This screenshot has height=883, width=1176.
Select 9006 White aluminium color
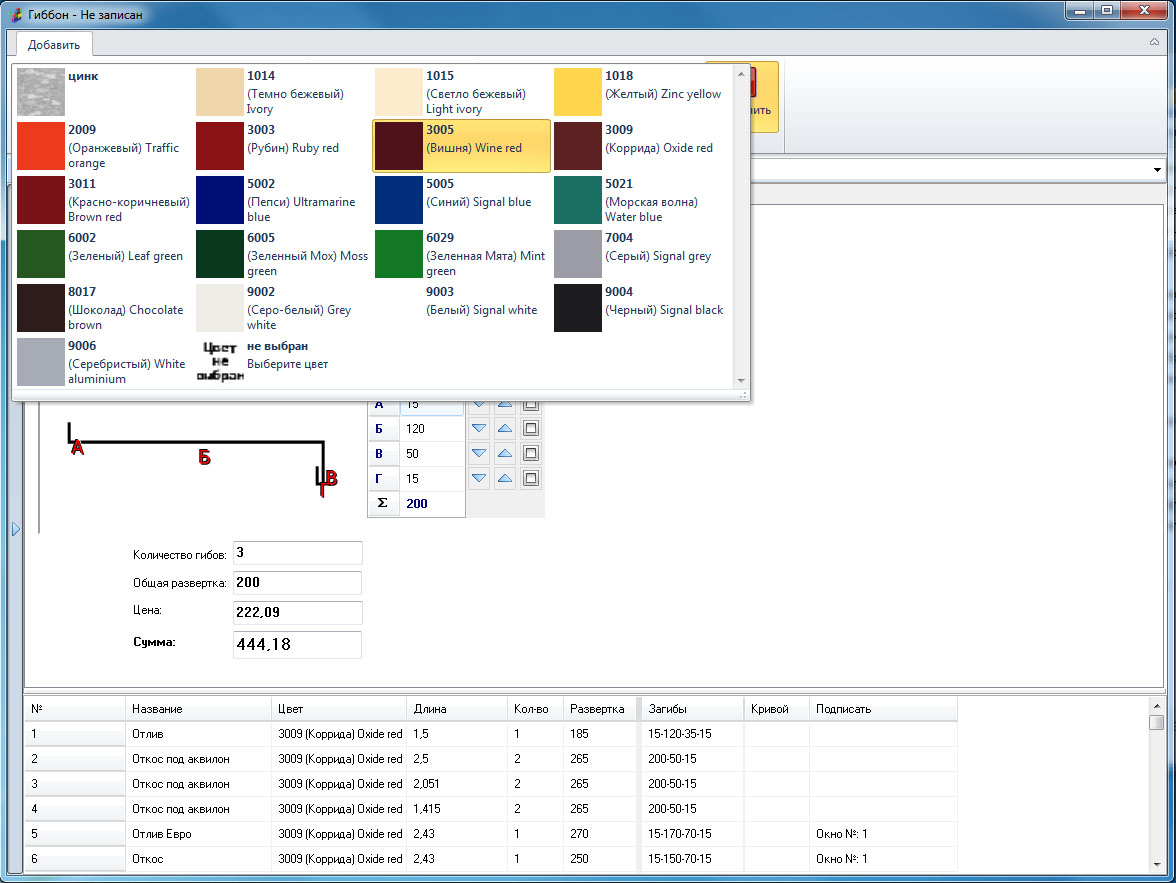click(x=103, y=362)
